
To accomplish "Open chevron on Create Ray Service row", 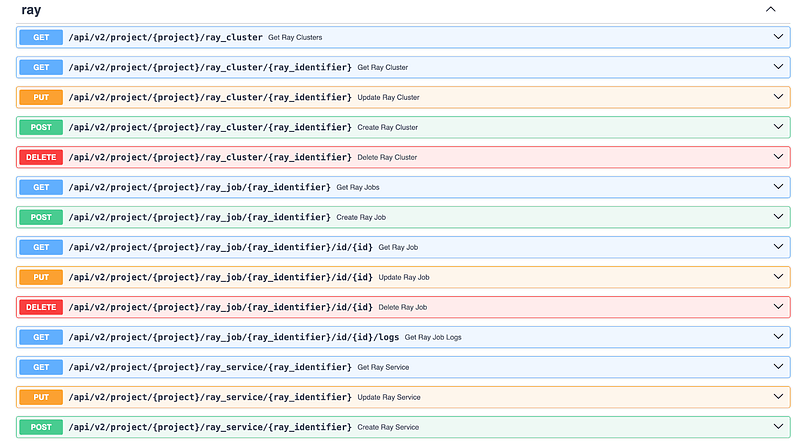I will click(779, 427).
